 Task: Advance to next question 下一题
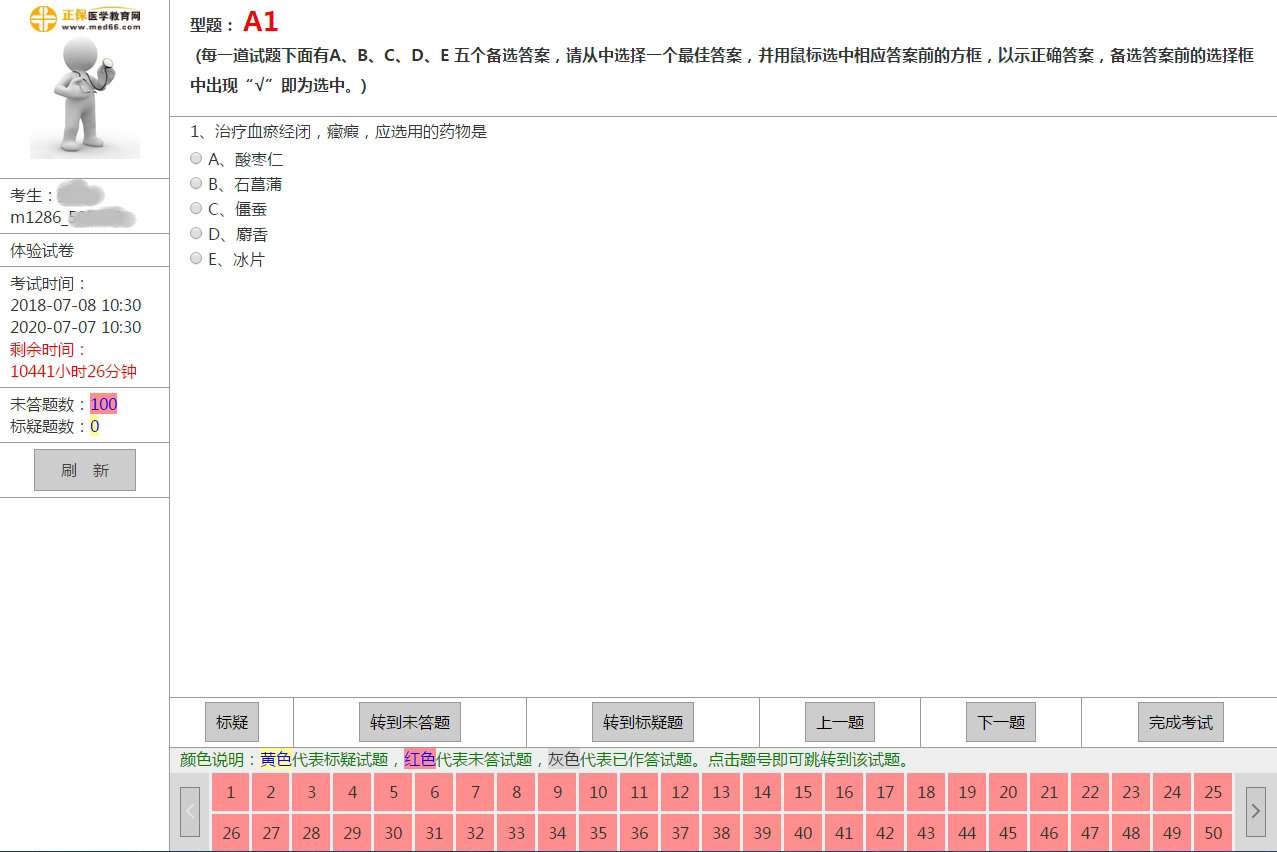click(x=1000, y=722)
